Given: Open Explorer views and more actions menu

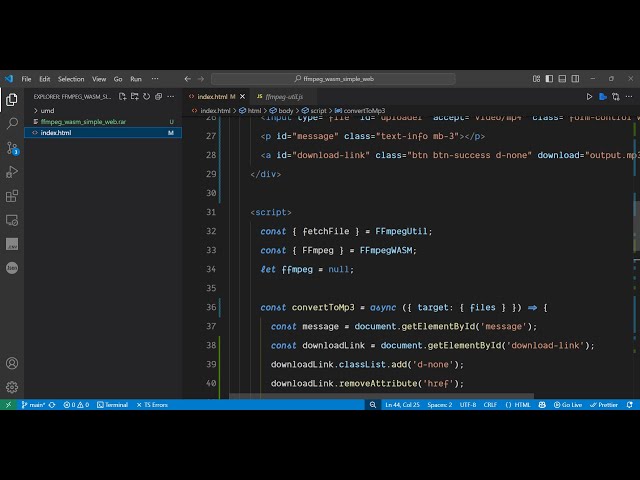Looking at the screenshot, I should click(x=171, y=97).
